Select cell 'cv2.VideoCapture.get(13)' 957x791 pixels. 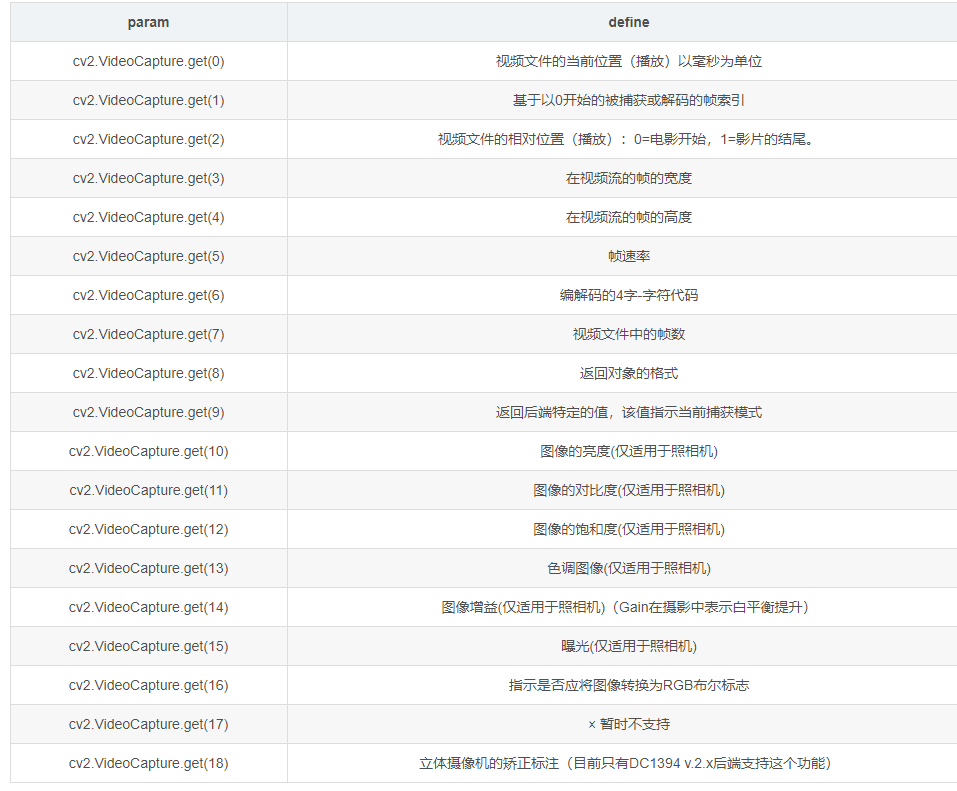pyautogui.click(x=148, y=569)
